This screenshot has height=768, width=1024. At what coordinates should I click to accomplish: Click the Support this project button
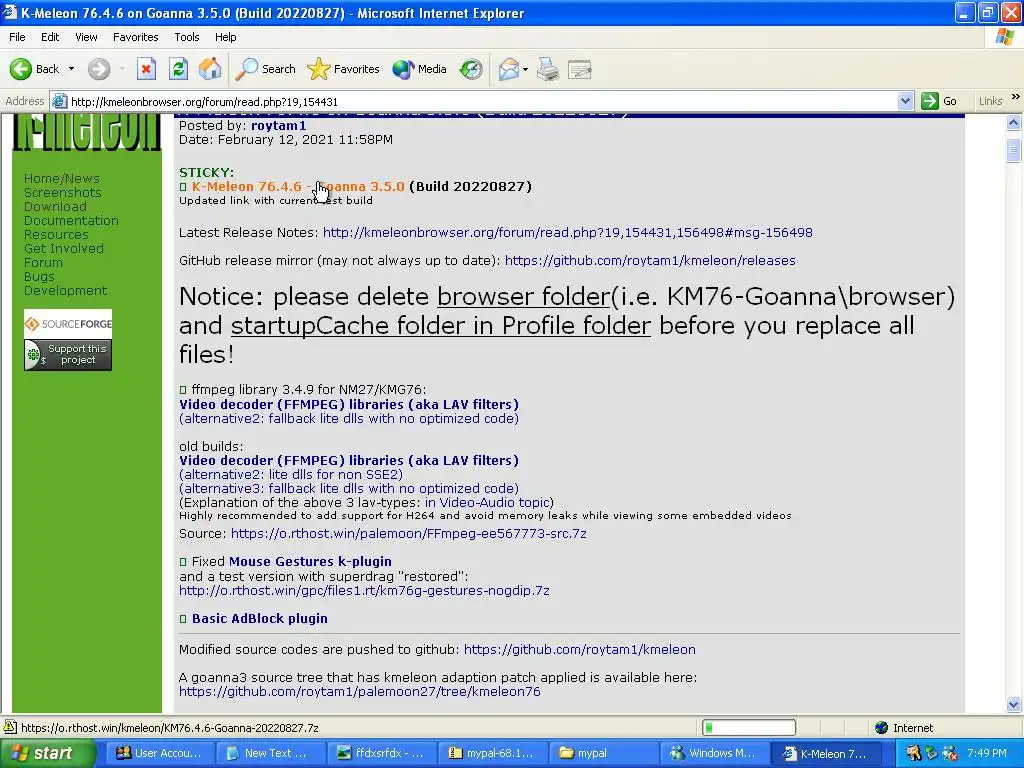coord(68,355)
